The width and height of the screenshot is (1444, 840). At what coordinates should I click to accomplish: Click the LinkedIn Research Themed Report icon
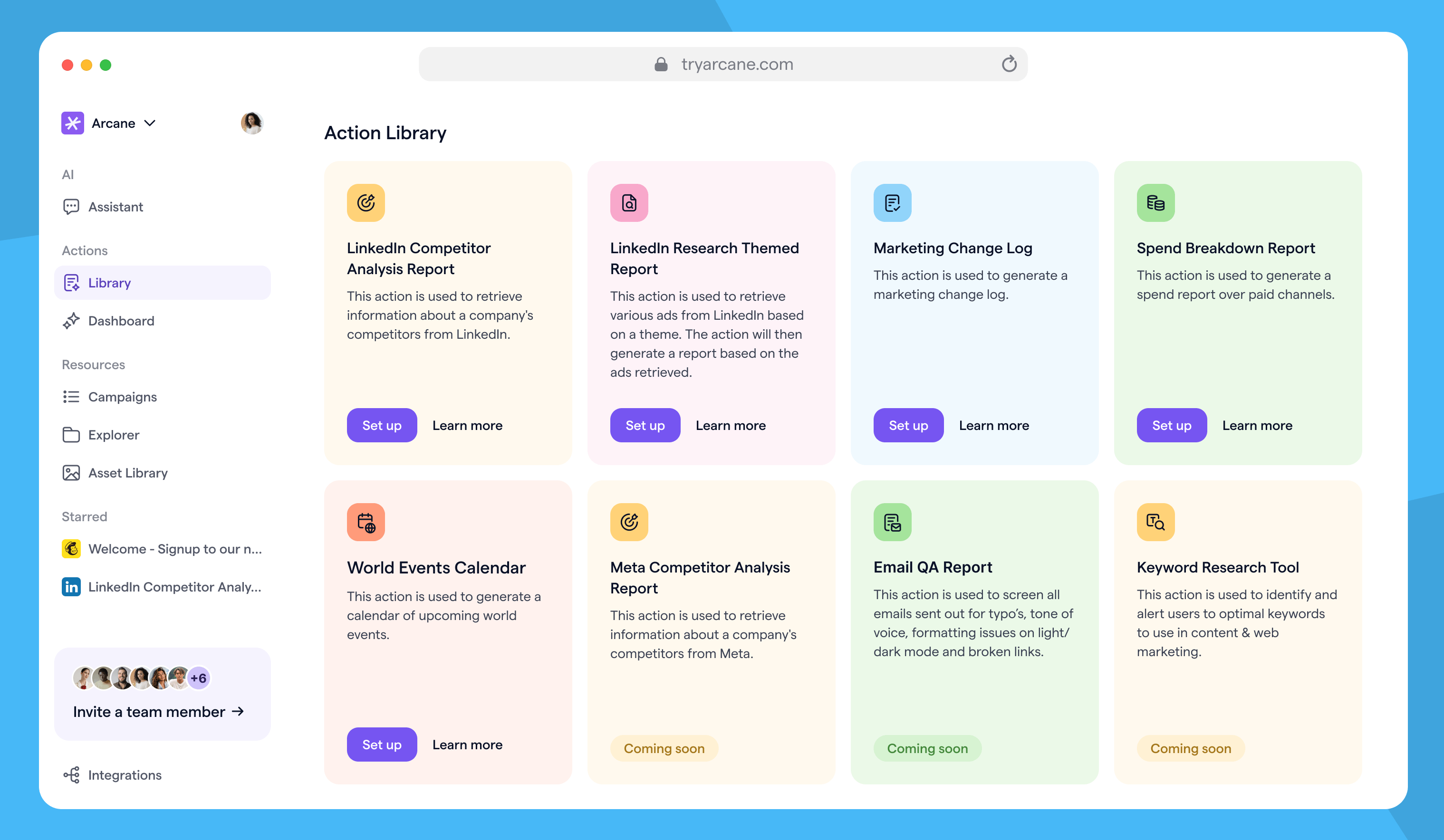coord(628,203)
